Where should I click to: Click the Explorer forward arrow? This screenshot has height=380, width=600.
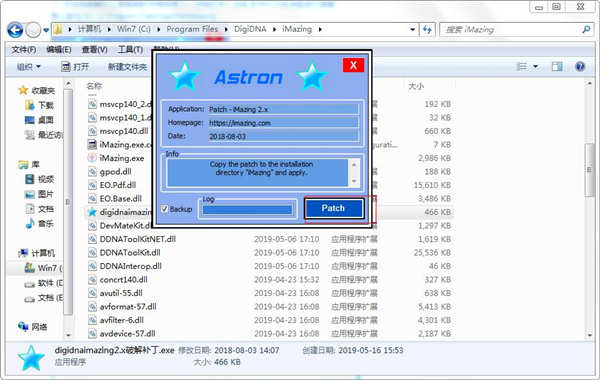click(33, 29)
